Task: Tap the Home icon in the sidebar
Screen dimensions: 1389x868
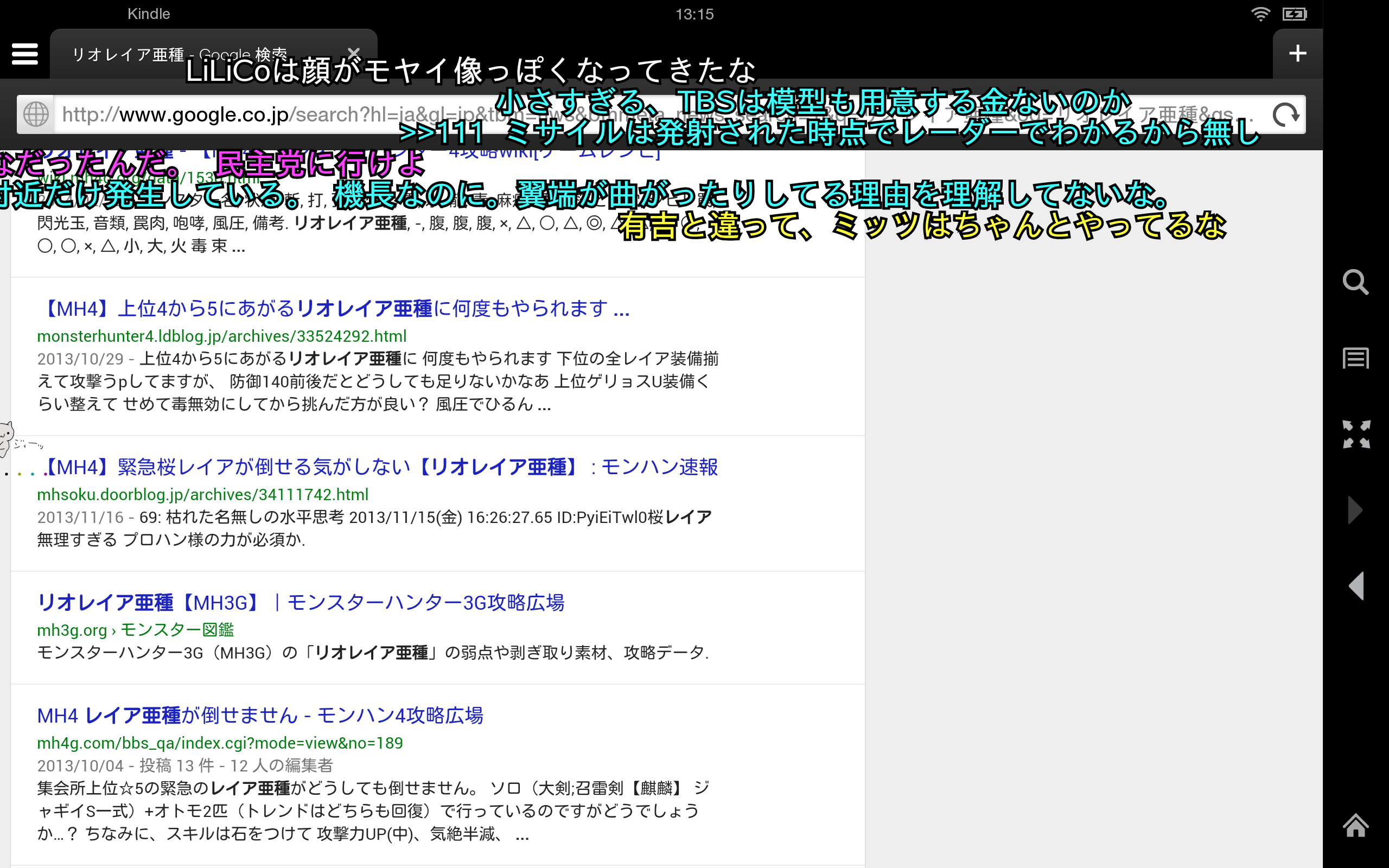Action: coord(1356,826)
